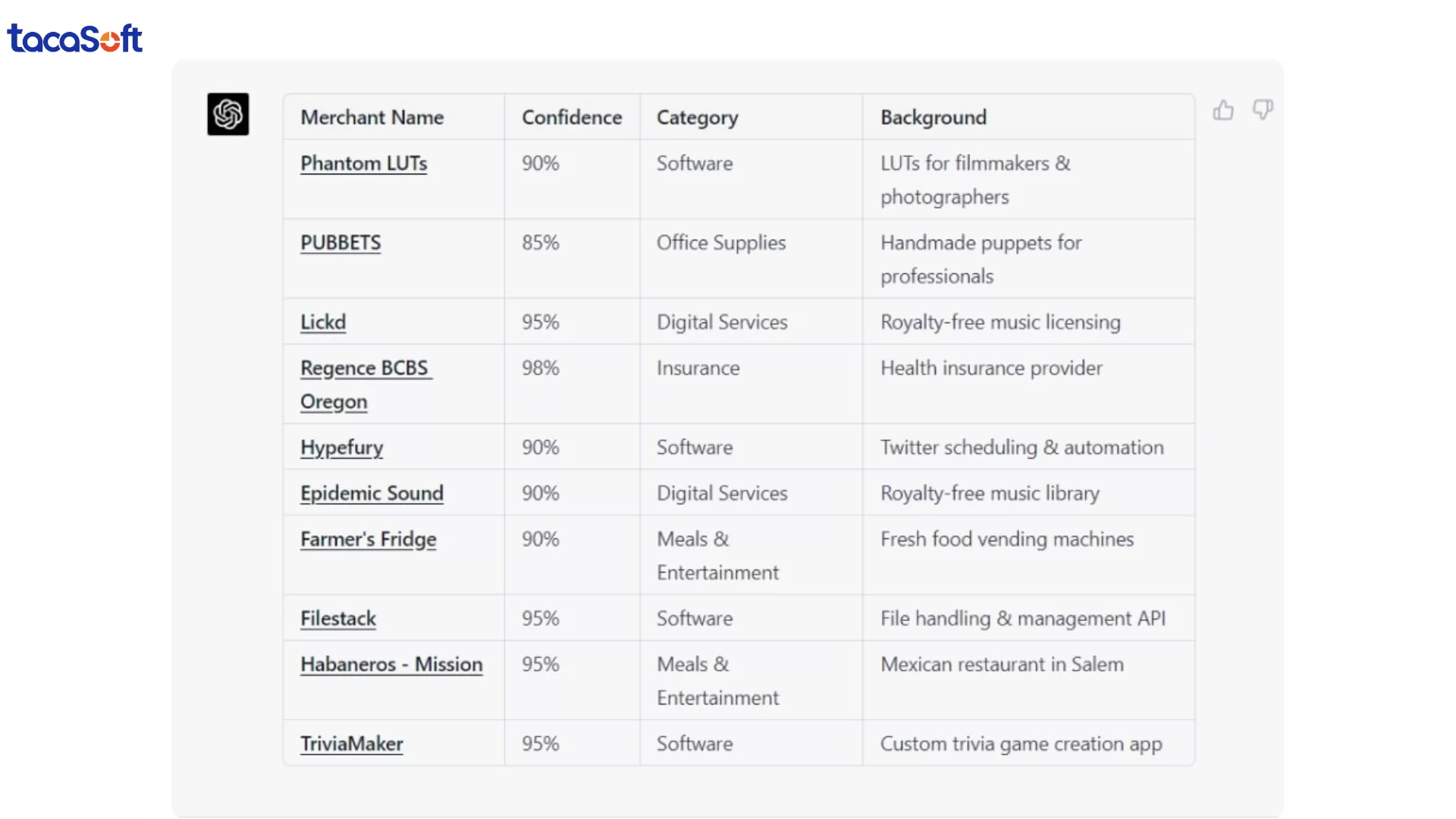
Task: Click the tacaSoft logo
Action: click(x=74, y=38)
